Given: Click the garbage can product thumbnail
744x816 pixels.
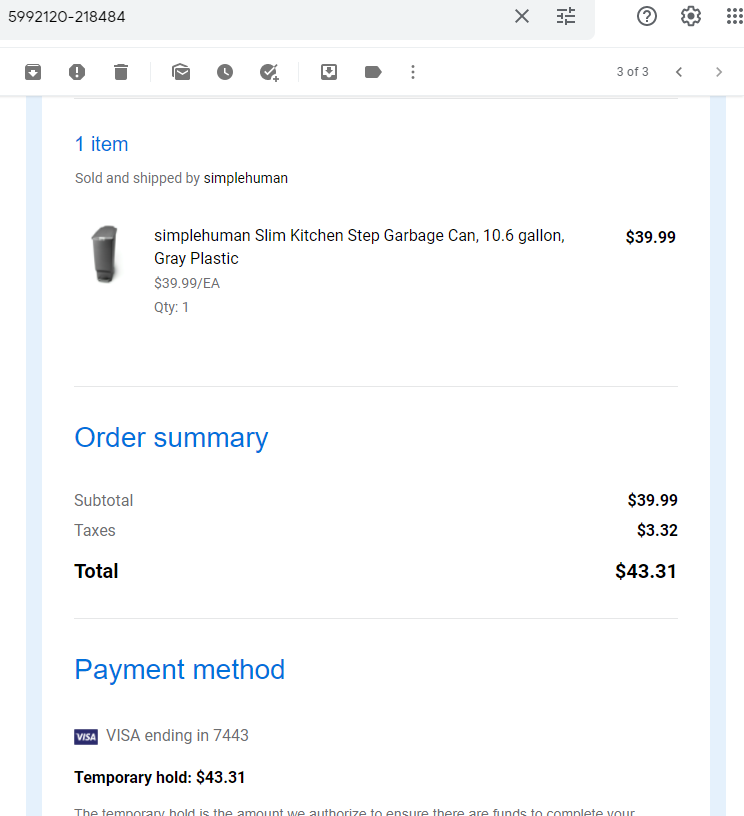Looking at the screenshot, I should click(105, 254).
